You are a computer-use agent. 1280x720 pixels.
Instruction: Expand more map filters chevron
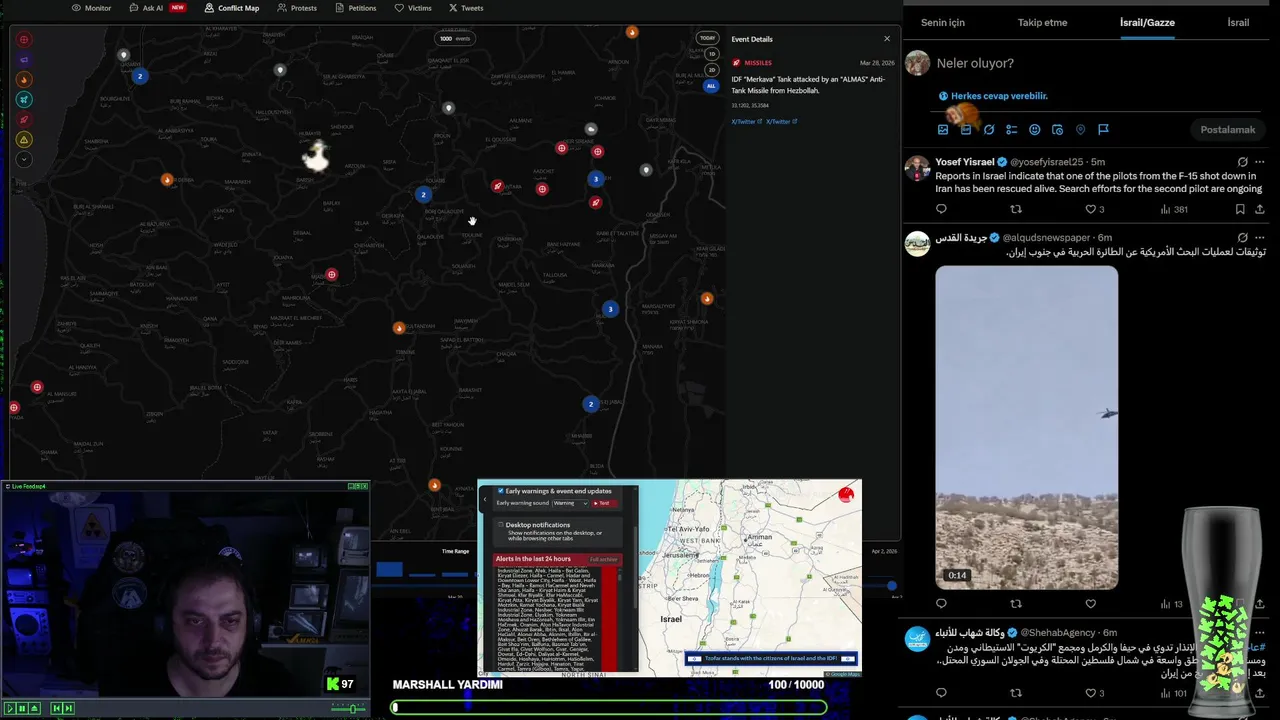[x=24, y=159]
